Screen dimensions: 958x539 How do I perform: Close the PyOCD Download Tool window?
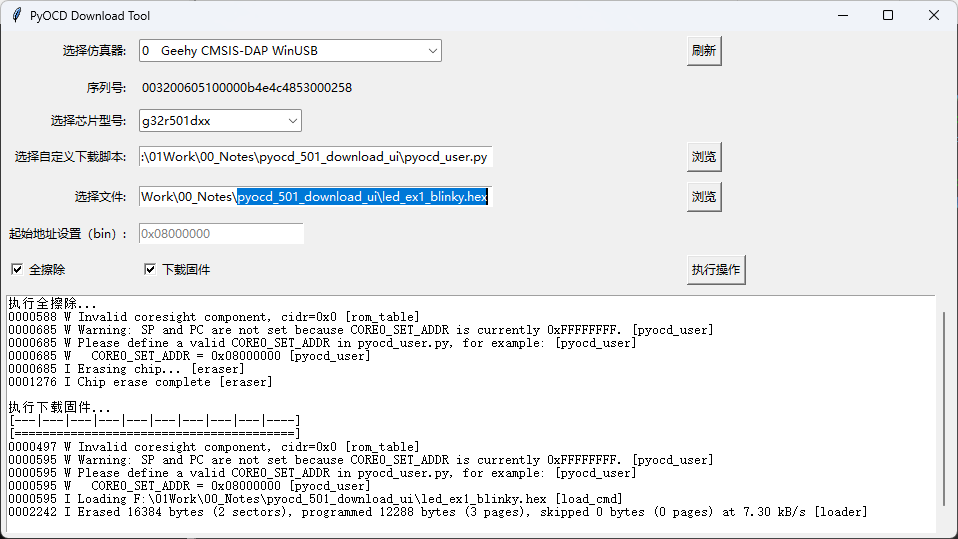(934, 15)
